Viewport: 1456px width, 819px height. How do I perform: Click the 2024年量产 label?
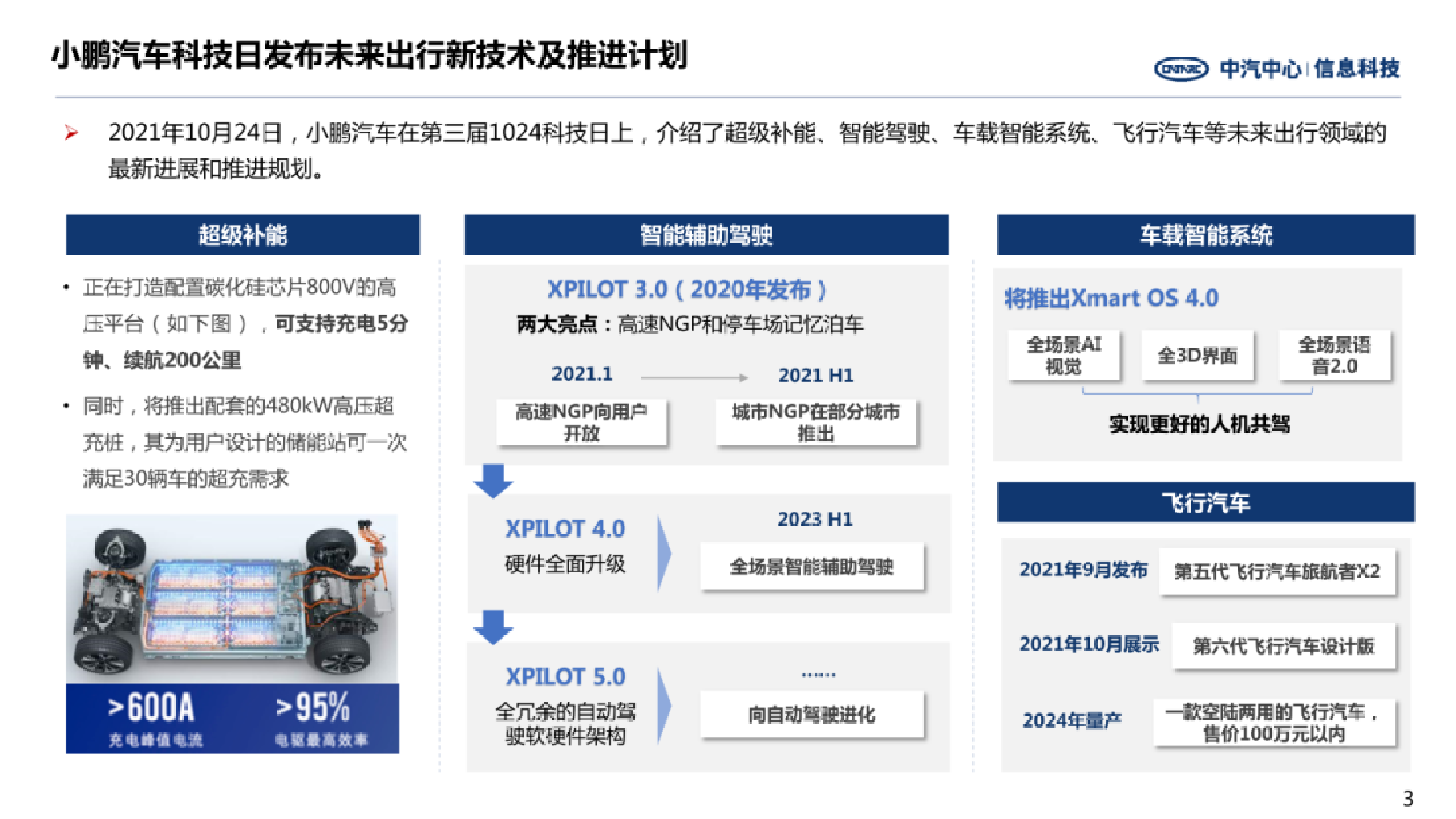[x=1072, y=720]
